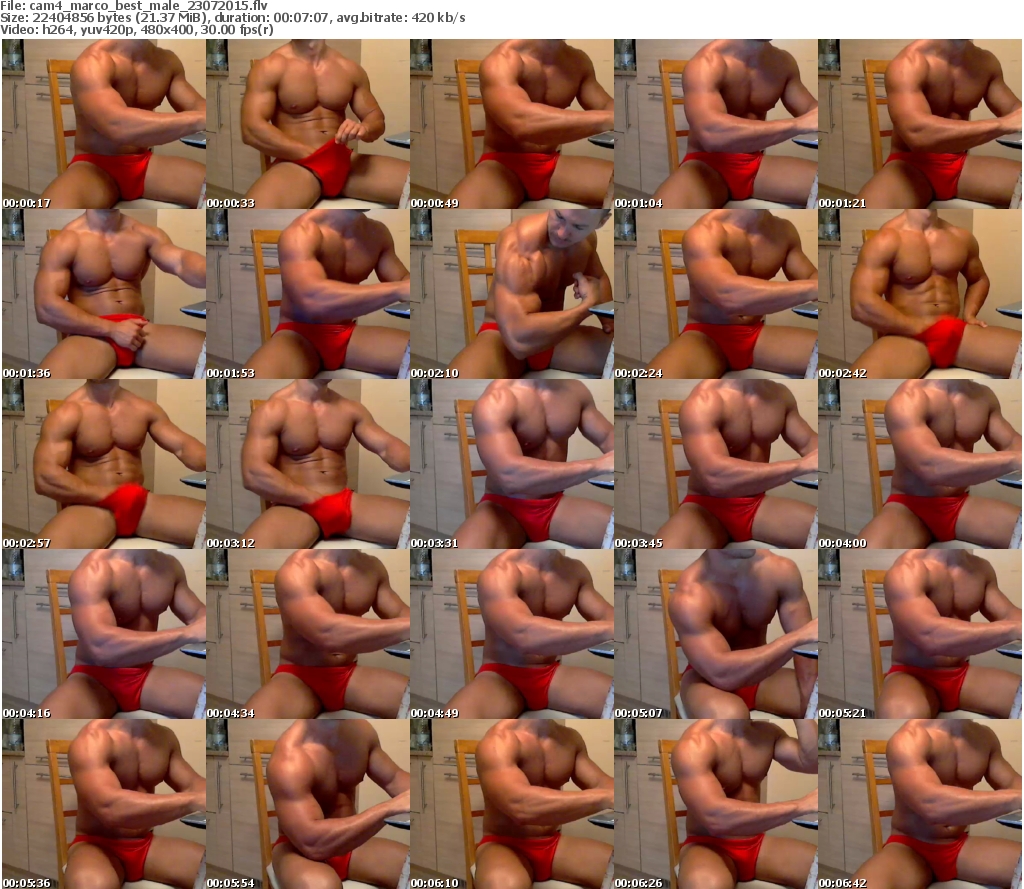Click the frame rate text 30.00 fps(r)

pos(237,29)
